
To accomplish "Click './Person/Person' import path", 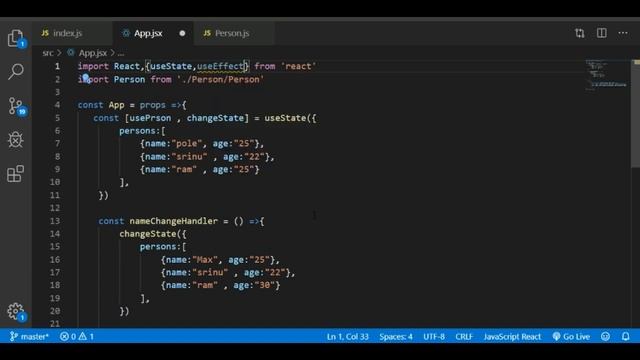I will pyautogui.click(x=220, y=79).
